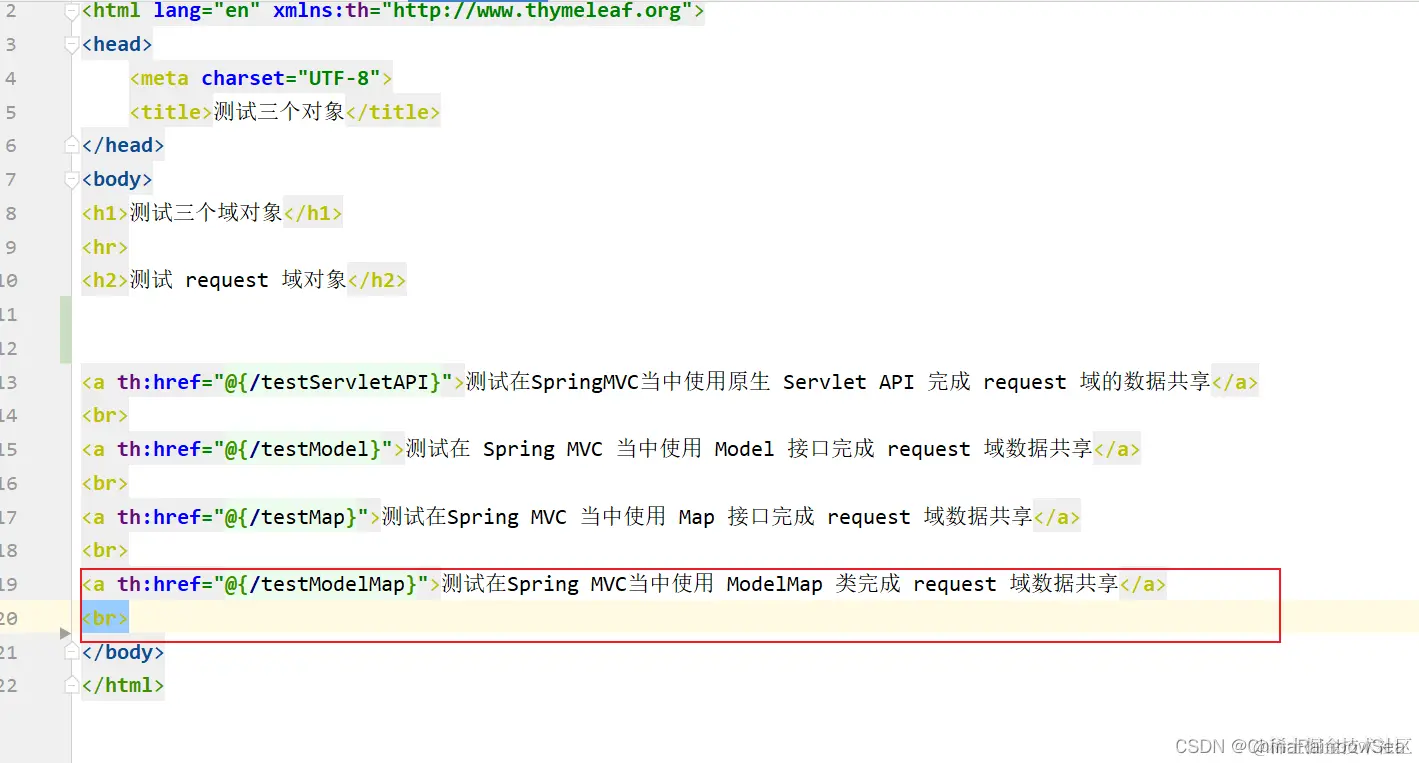Click the "@{/testServletAPI}" href value
Viewport: 1419px width, 763px height.
coord(334,382)
